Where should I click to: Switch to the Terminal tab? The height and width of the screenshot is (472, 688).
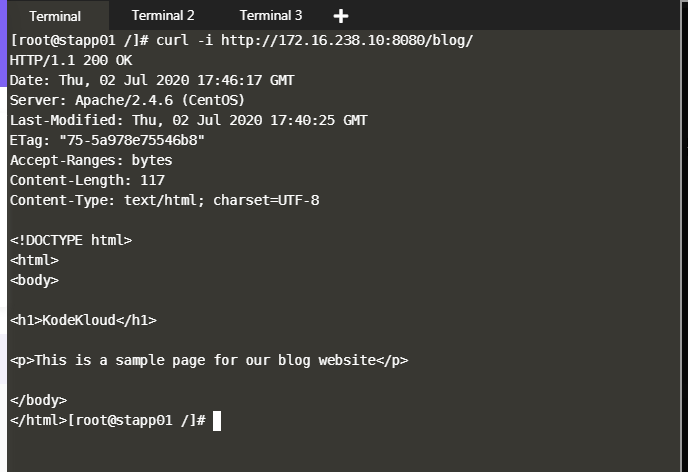55,16
